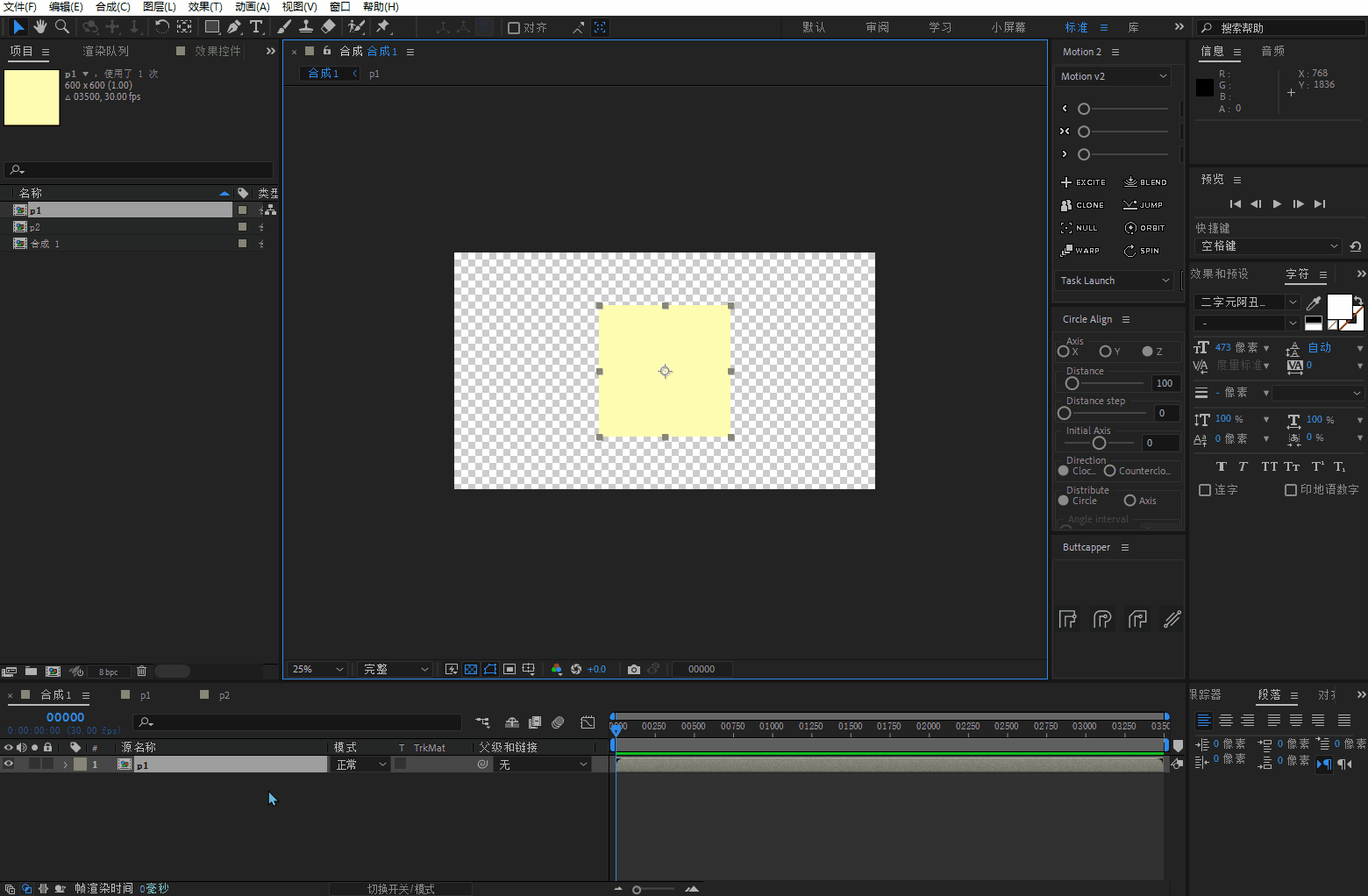Select the Hand tool
The image size is (1368, 896).
click(39, 27)
